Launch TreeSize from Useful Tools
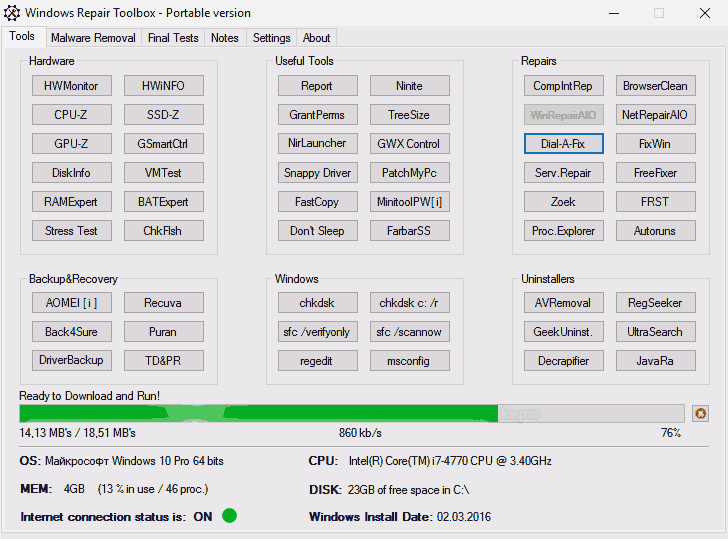This screenshot has width=728, height=539. click(409, 115)
